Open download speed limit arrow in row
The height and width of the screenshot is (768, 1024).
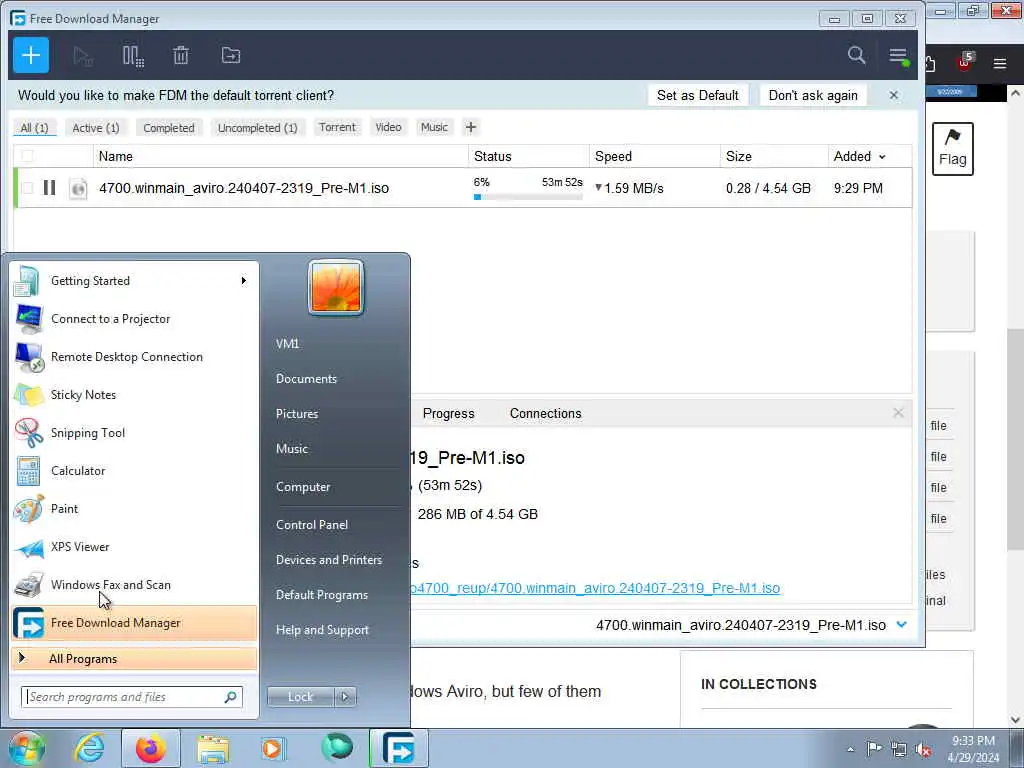click(598, 187)
